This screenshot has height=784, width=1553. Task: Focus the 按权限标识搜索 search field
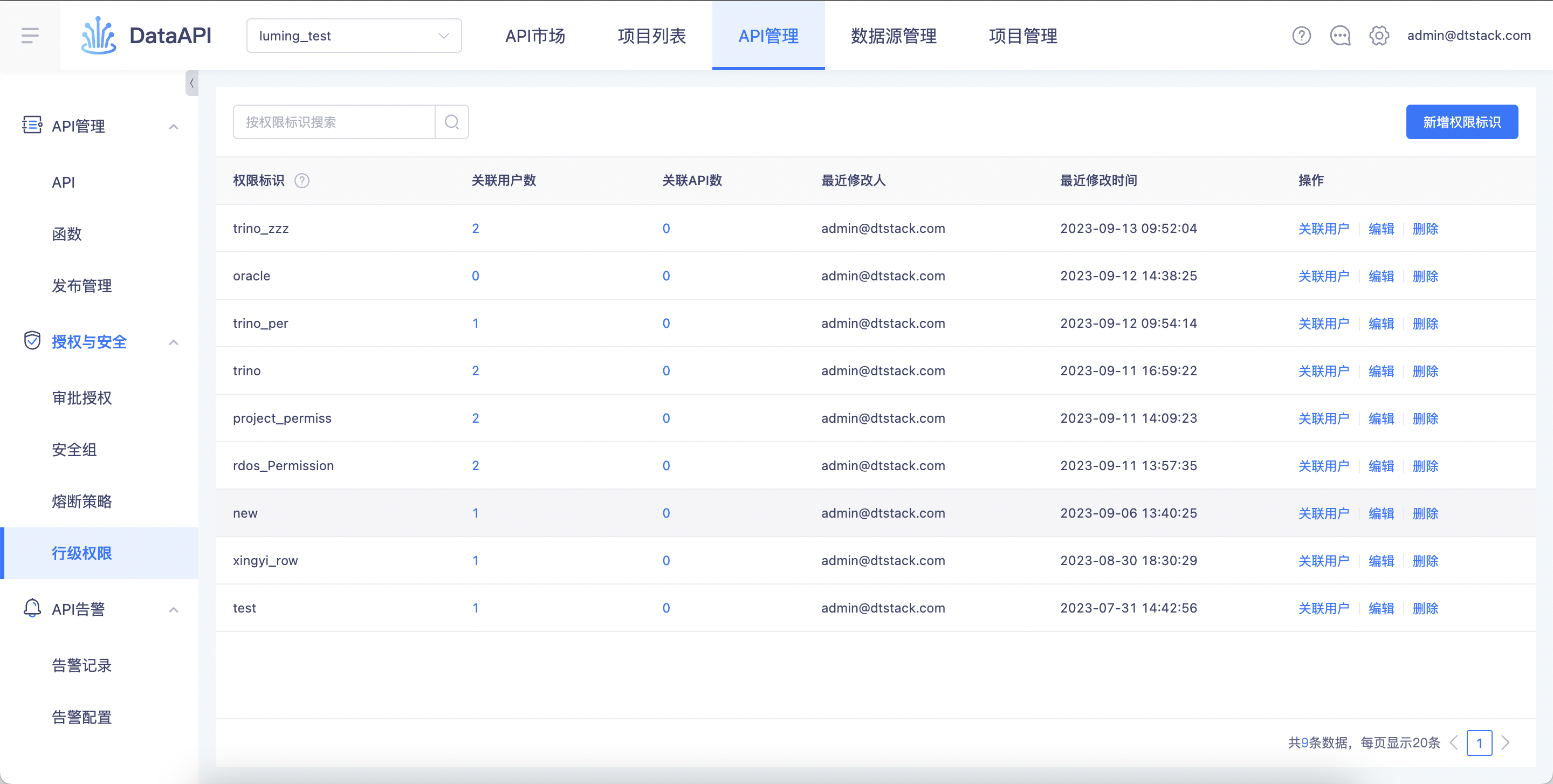coord(334,122)
